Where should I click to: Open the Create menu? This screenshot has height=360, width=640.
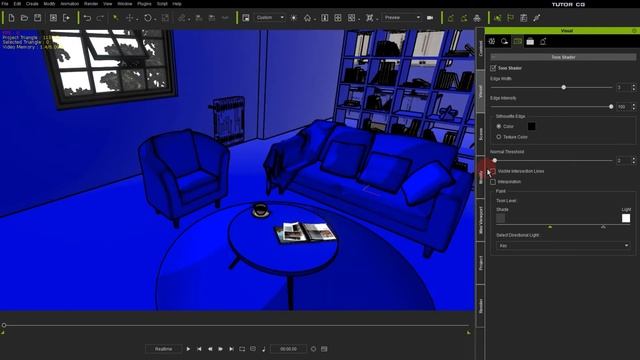[32, 4]
